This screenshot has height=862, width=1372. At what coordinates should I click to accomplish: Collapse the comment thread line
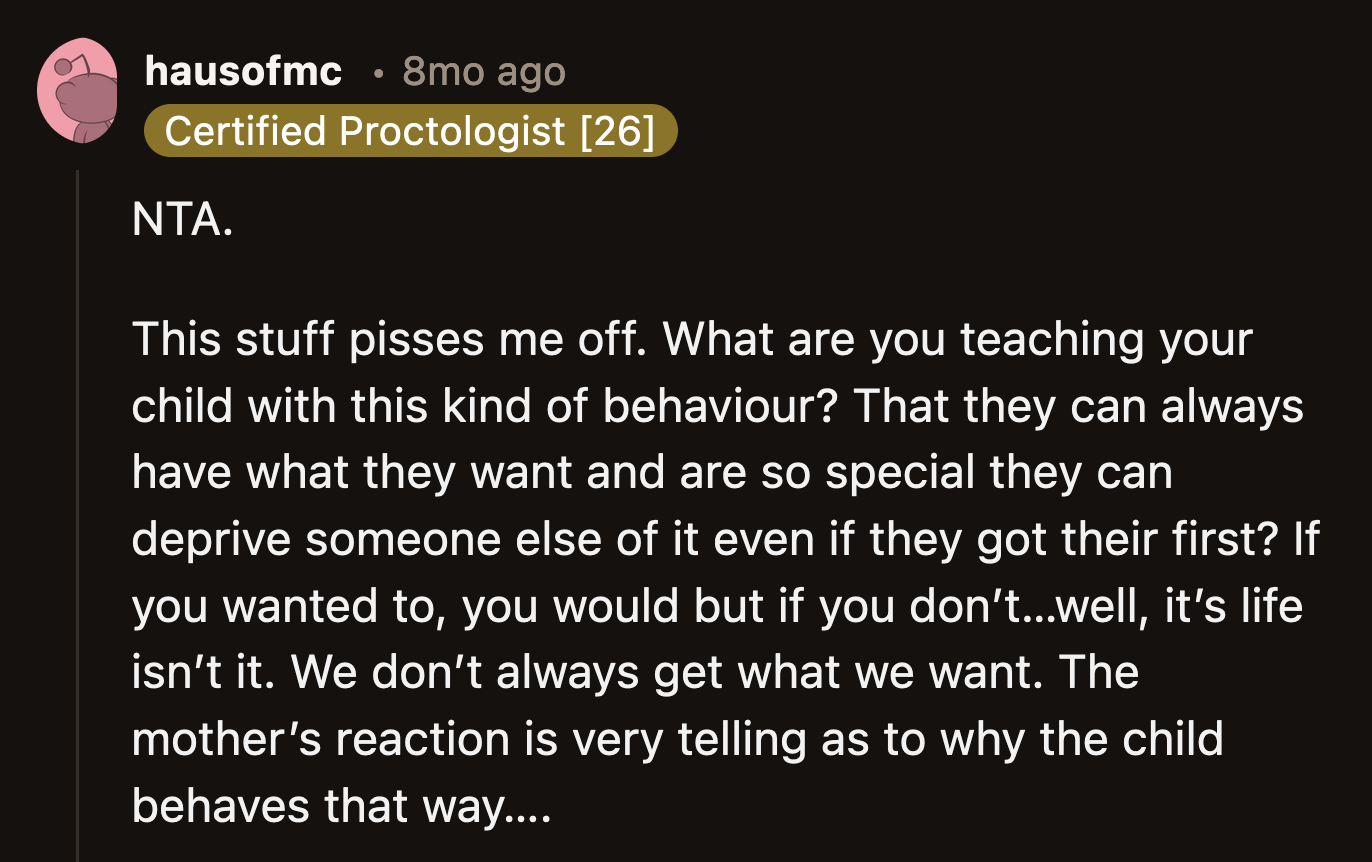tap(79, 500)
